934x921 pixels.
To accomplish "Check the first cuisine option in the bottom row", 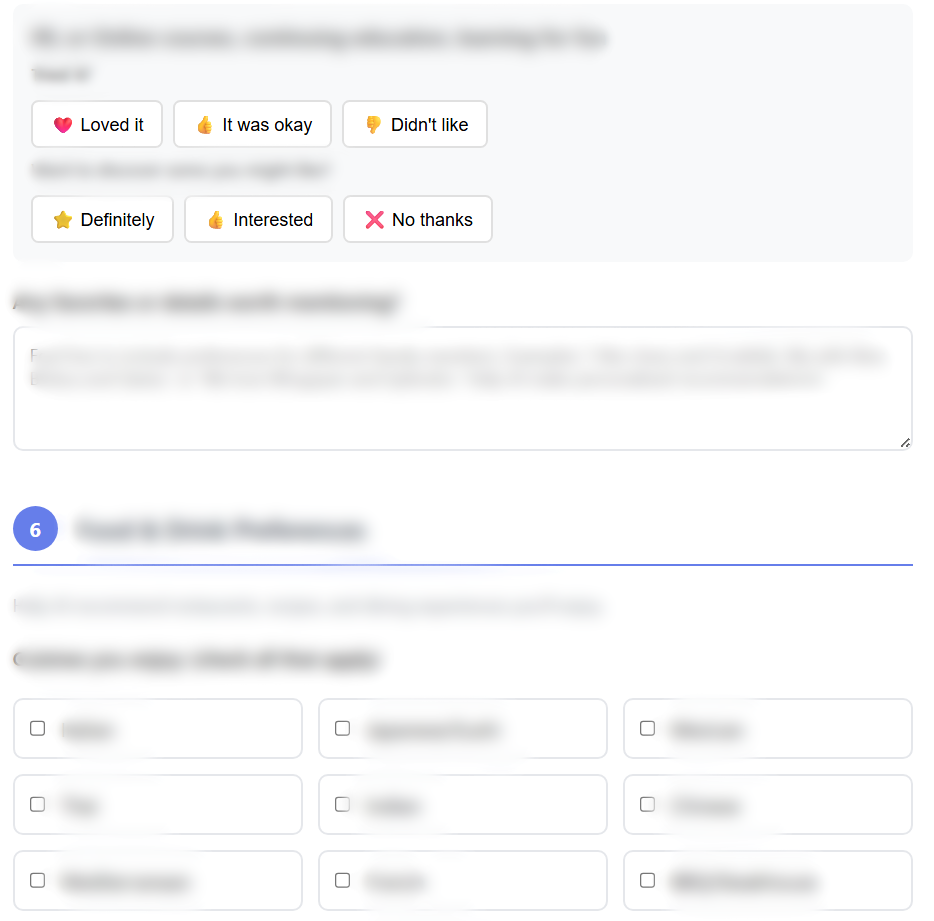I will (x=37, y=880).
